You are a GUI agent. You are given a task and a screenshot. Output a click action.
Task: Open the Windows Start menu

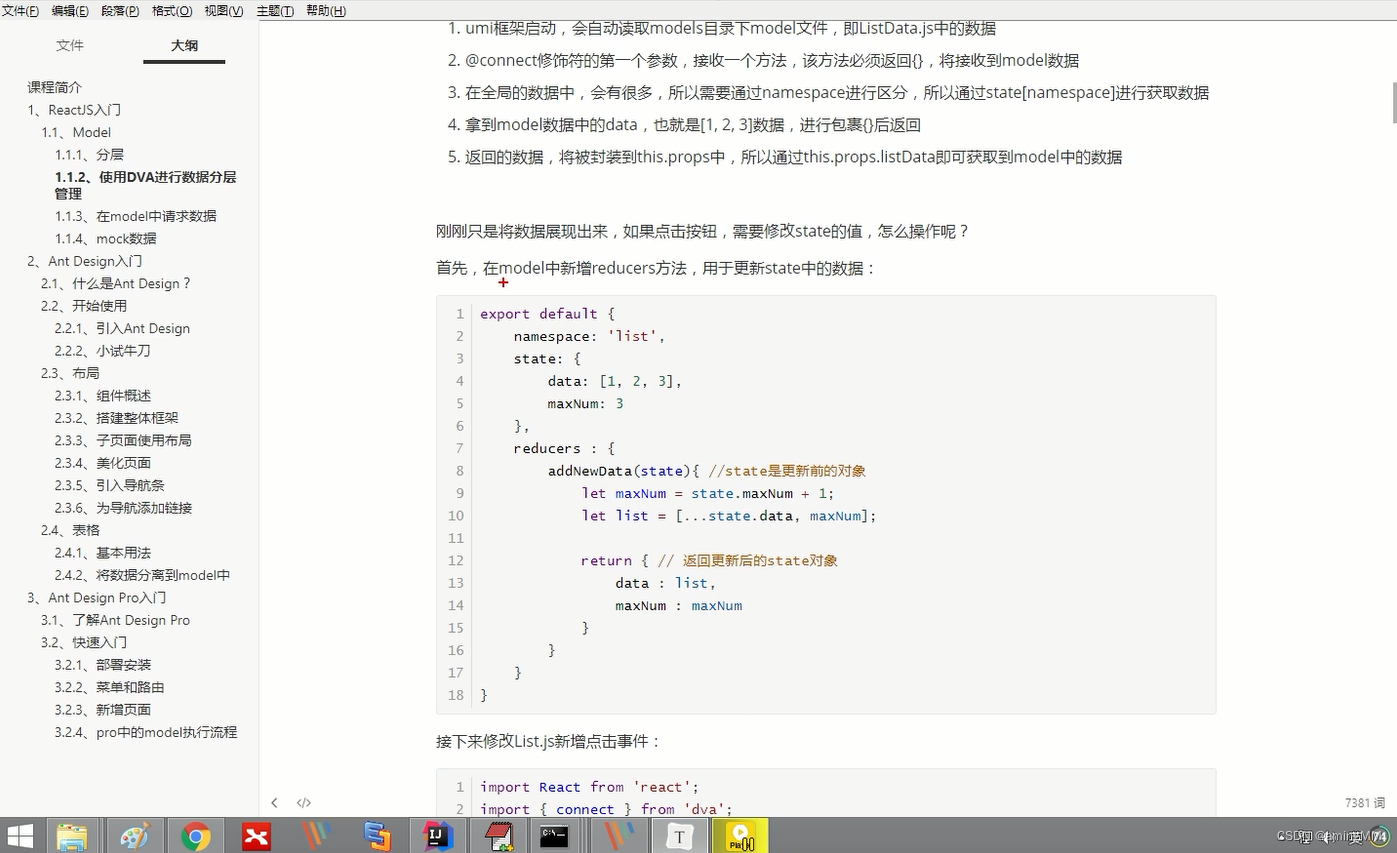point(20,836)
